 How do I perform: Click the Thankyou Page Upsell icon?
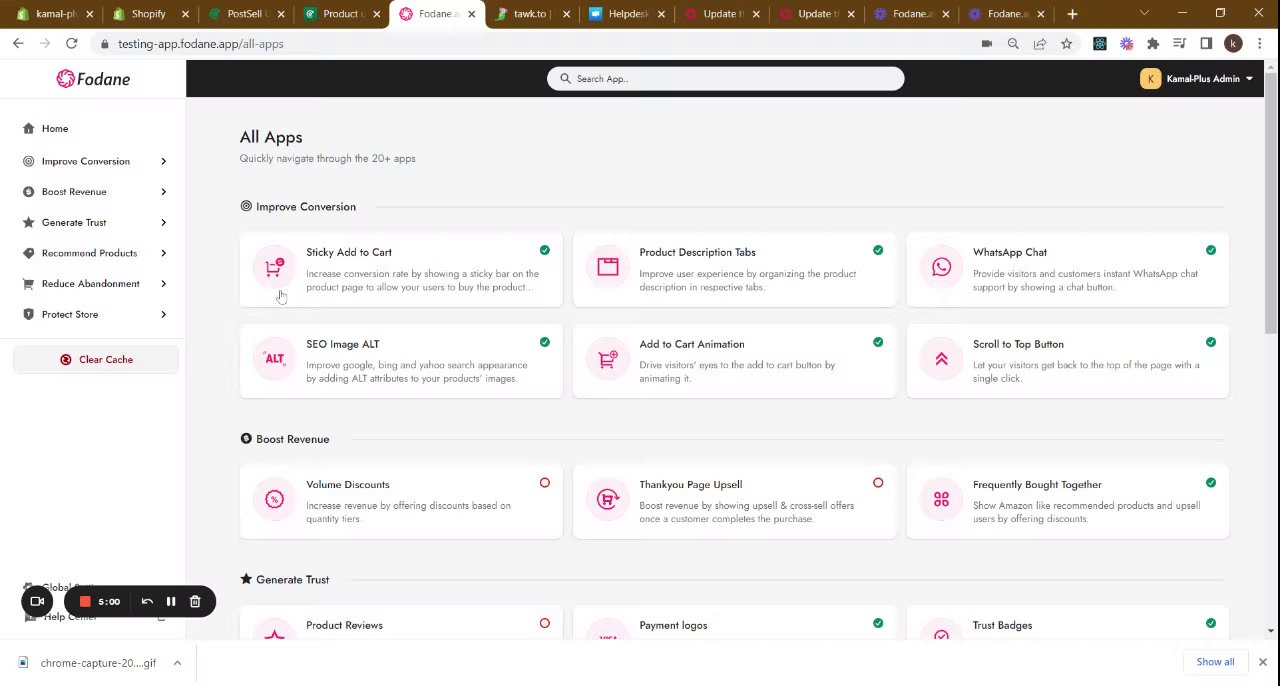[x=608, y=499]
